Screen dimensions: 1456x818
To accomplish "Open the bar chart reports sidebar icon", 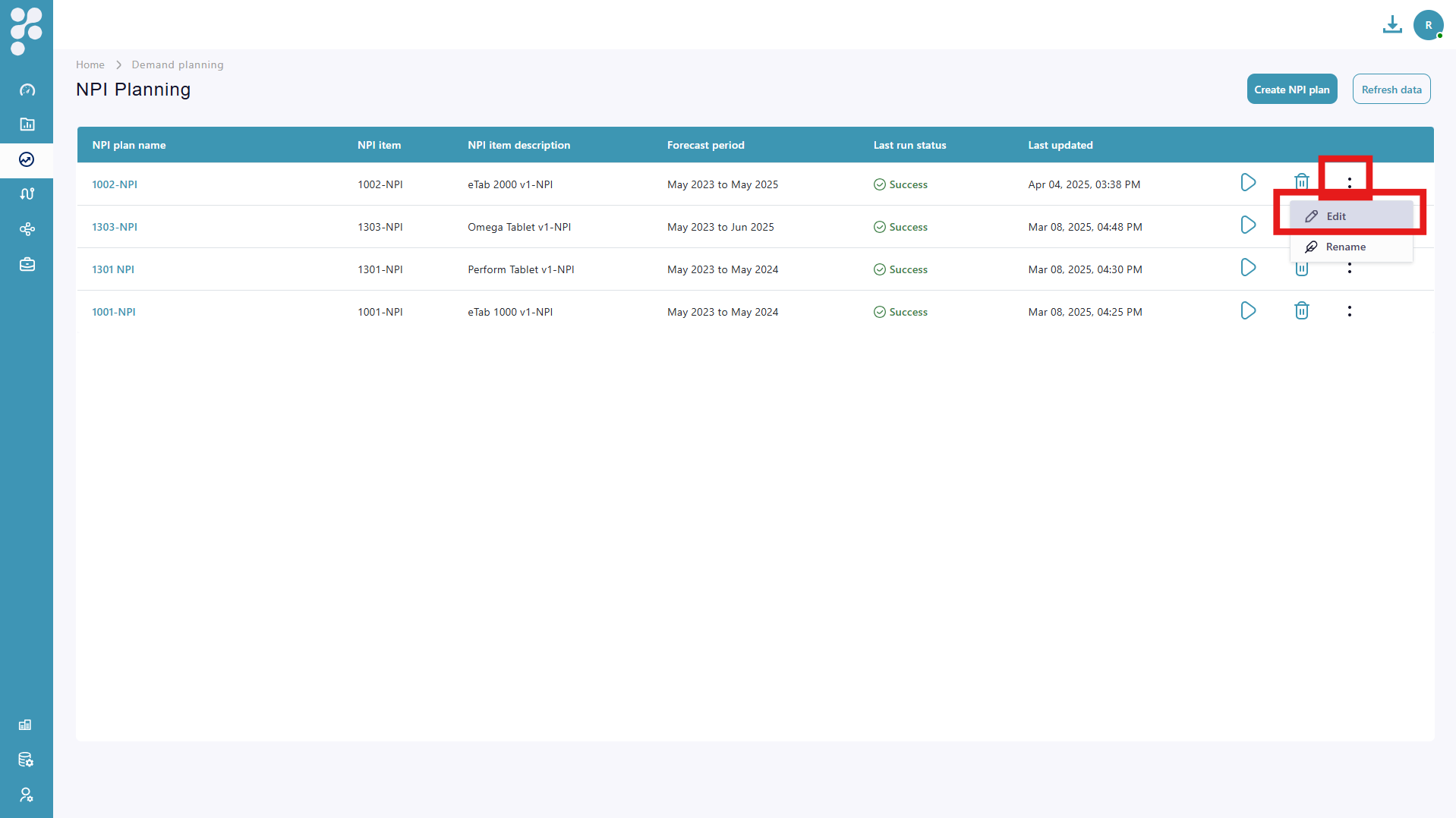I will pos(27,124).
